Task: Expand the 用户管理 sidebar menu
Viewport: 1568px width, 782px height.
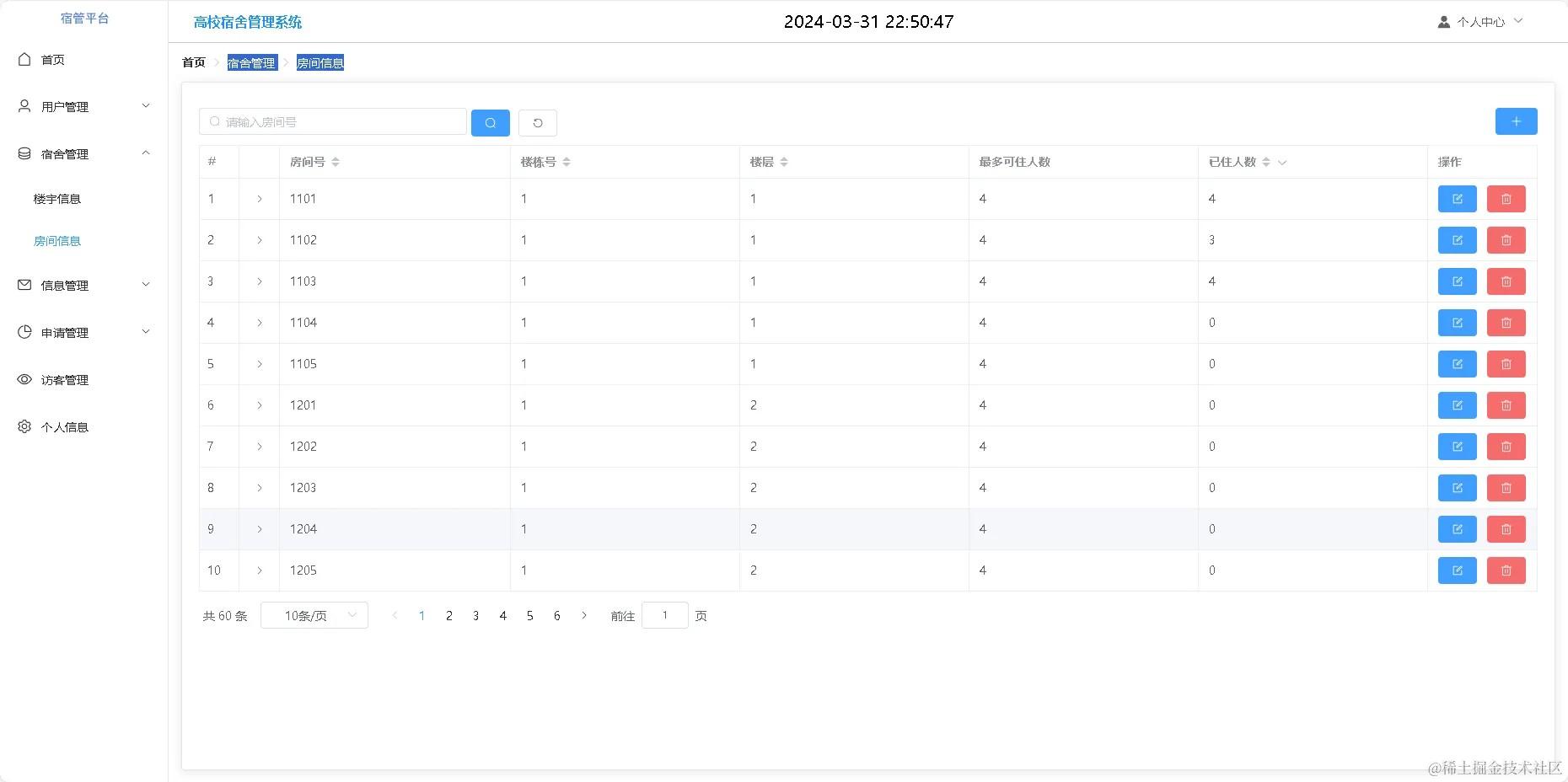Action: point(84,107)
